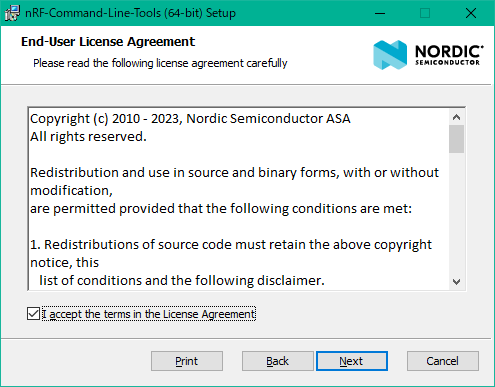Viewport: 495px width, 387px height.
Task: Click the 'End-User License Agreement' heading
Action: coord(108,42)
